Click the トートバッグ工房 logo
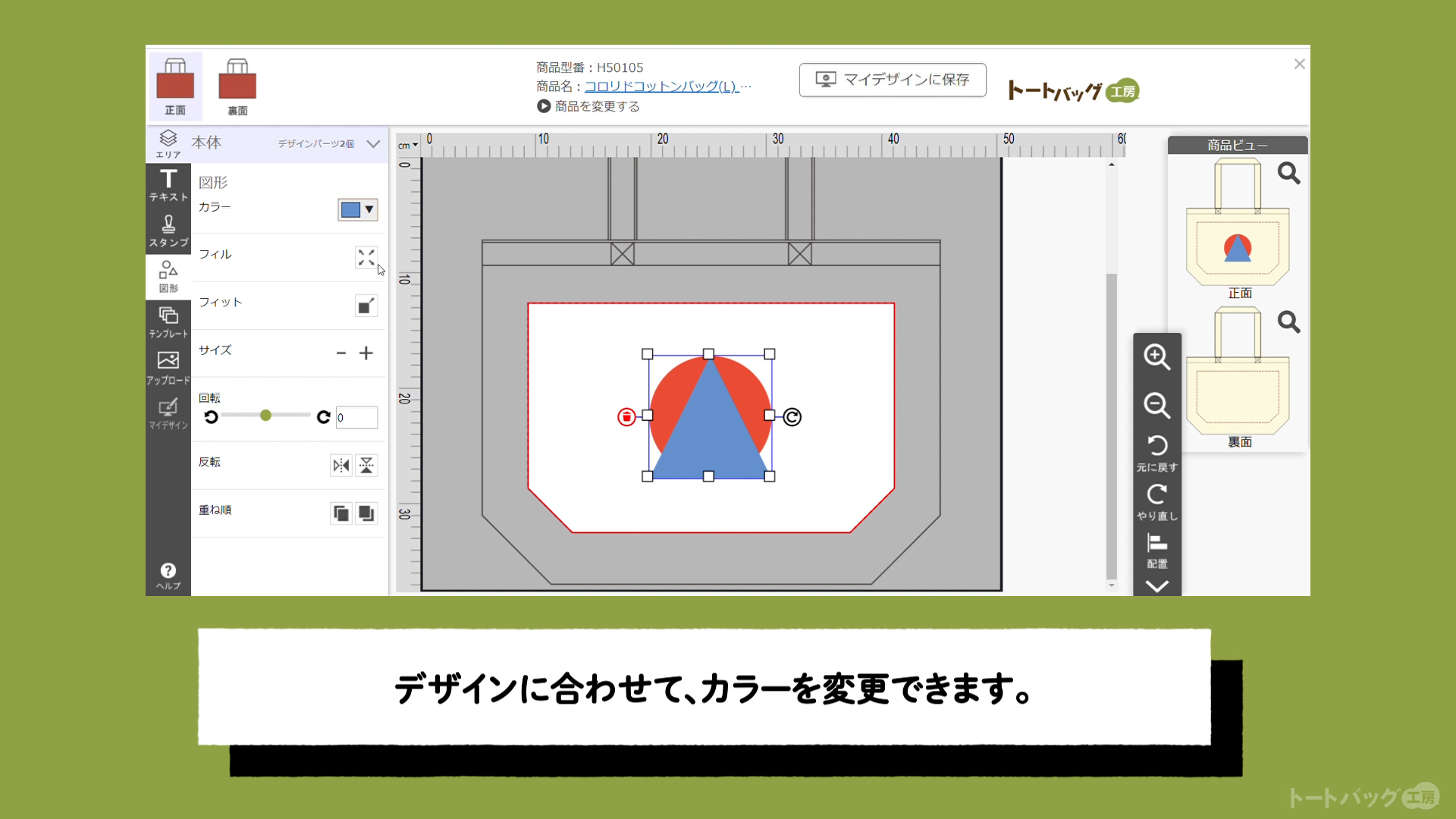This screenshot has width=1456, height=819. click(x=1073, y=91)
